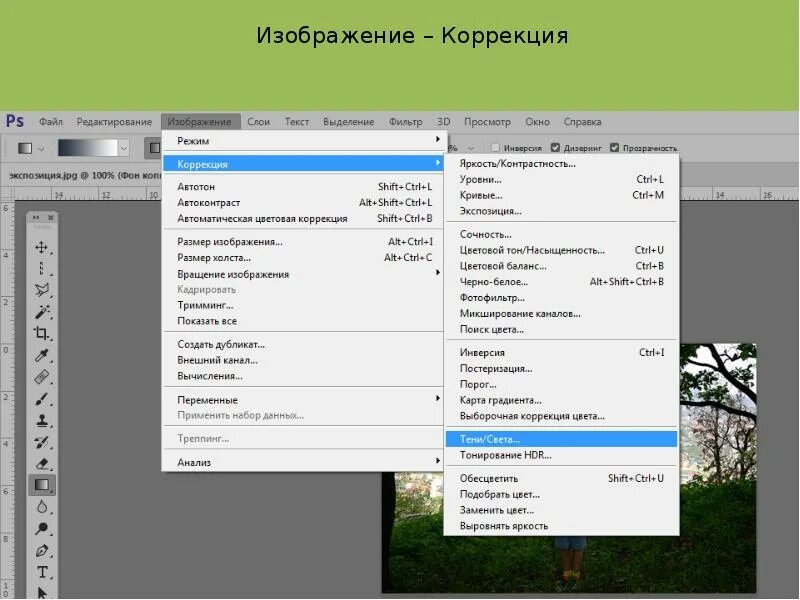Screen dimensions: 800x600
Task: Toggle the Прозрачность checkbox
Action: (614, 147)
